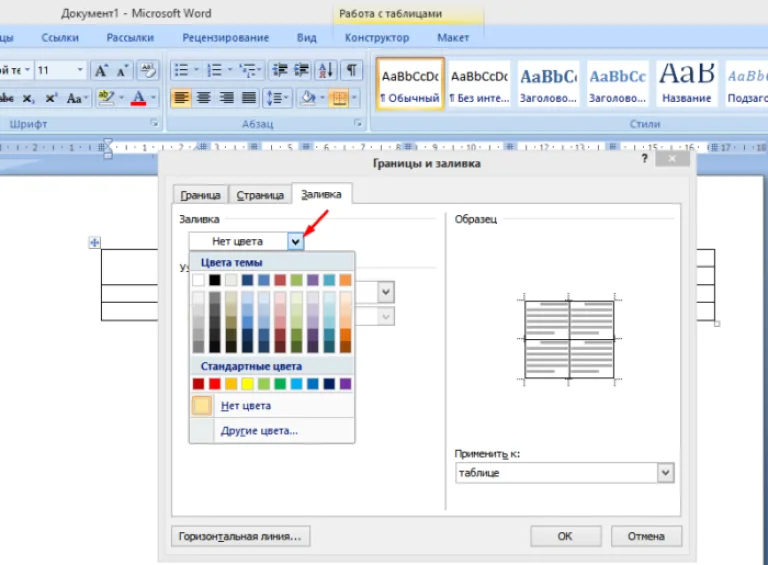Switch to the Граница tab
Viewport: 768px width, 565px height.
[x=200, y=195]
